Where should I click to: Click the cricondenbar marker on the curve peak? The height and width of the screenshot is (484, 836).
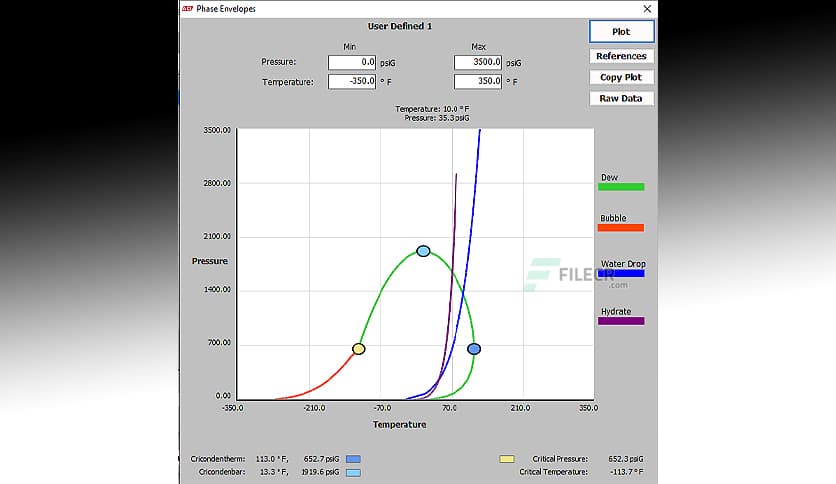[423, 251]
